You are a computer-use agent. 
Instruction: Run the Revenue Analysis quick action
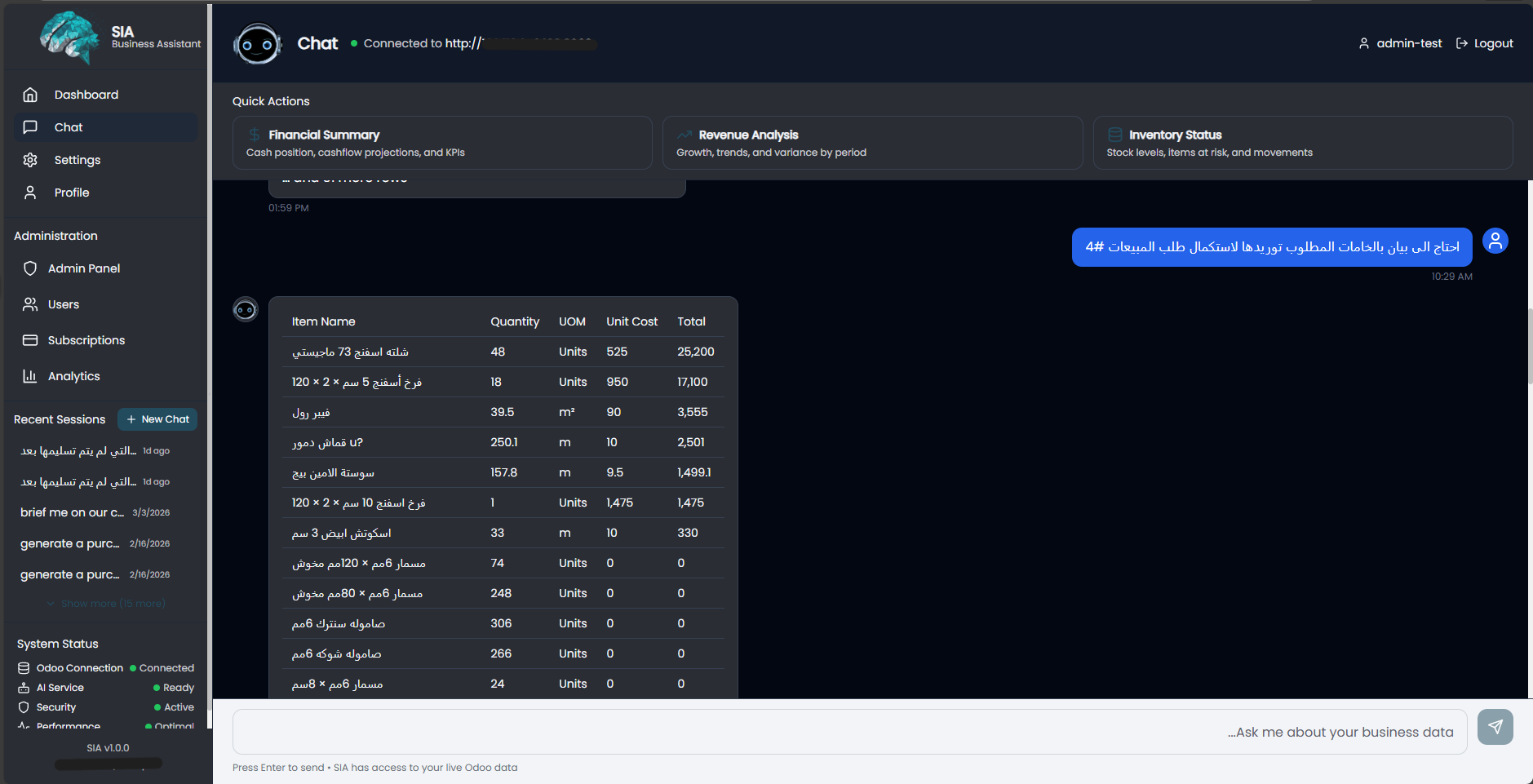[872, 143]
